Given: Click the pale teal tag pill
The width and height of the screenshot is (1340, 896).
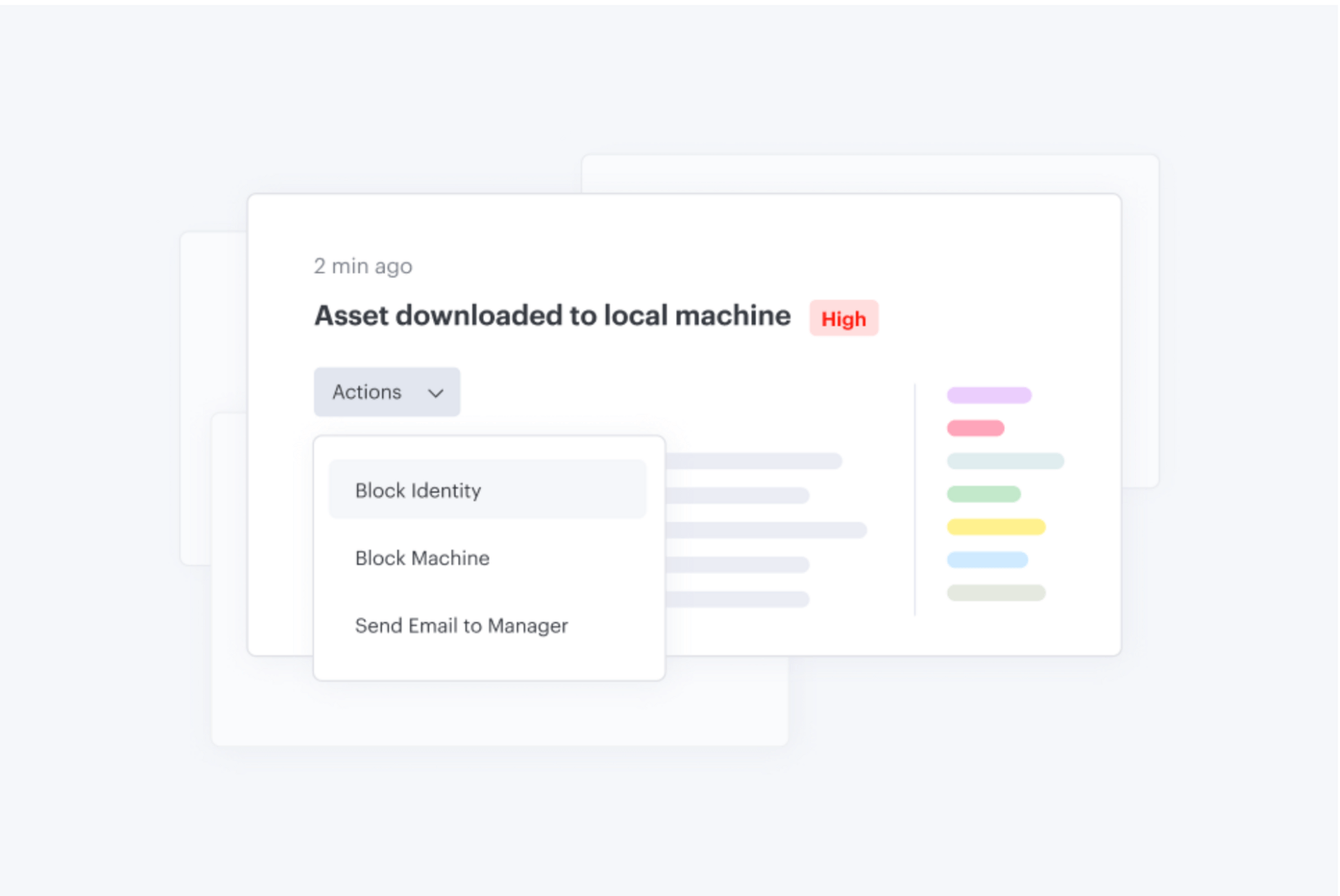Looking at the screenshot, I should click(x=1005, y=461).
